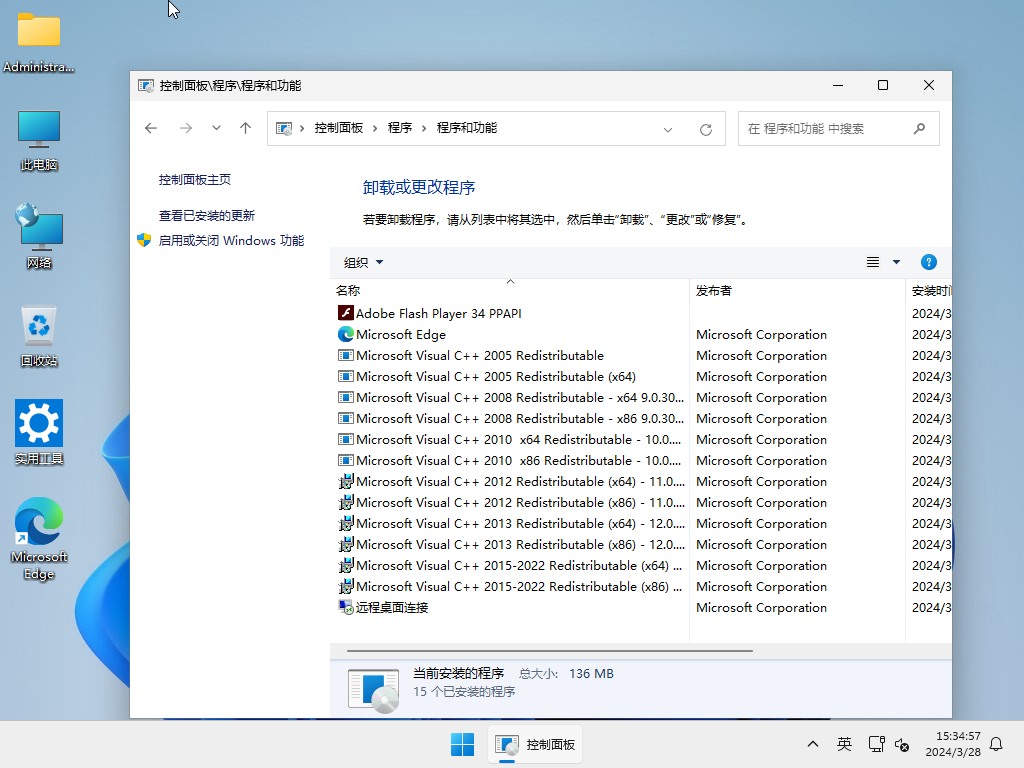The image size is (1024, 768).
Task: Click the control panel icon in address bar
Action: click(283, 129)
